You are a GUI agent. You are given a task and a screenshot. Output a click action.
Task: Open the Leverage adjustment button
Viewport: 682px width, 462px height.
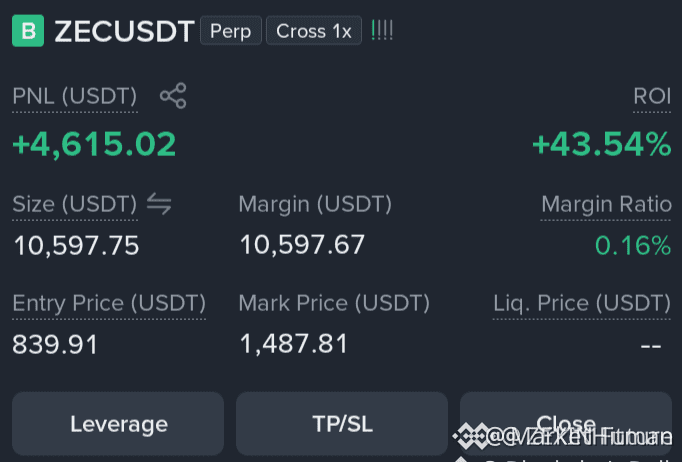click(118, 424)
